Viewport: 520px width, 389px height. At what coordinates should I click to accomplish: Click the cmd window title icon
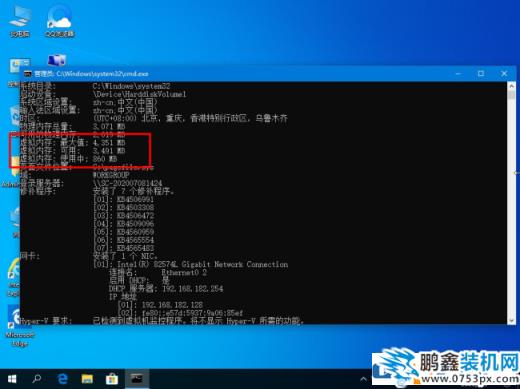click(x=28, y=74)
